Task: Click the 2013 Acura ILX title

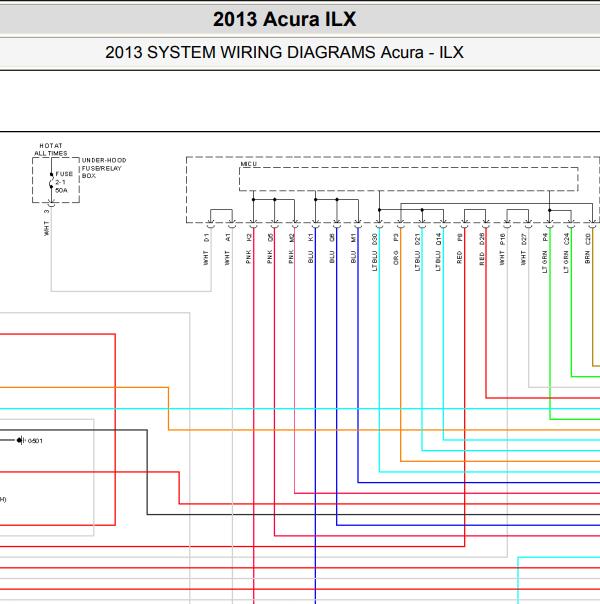Action: click(x=285, y=19)
